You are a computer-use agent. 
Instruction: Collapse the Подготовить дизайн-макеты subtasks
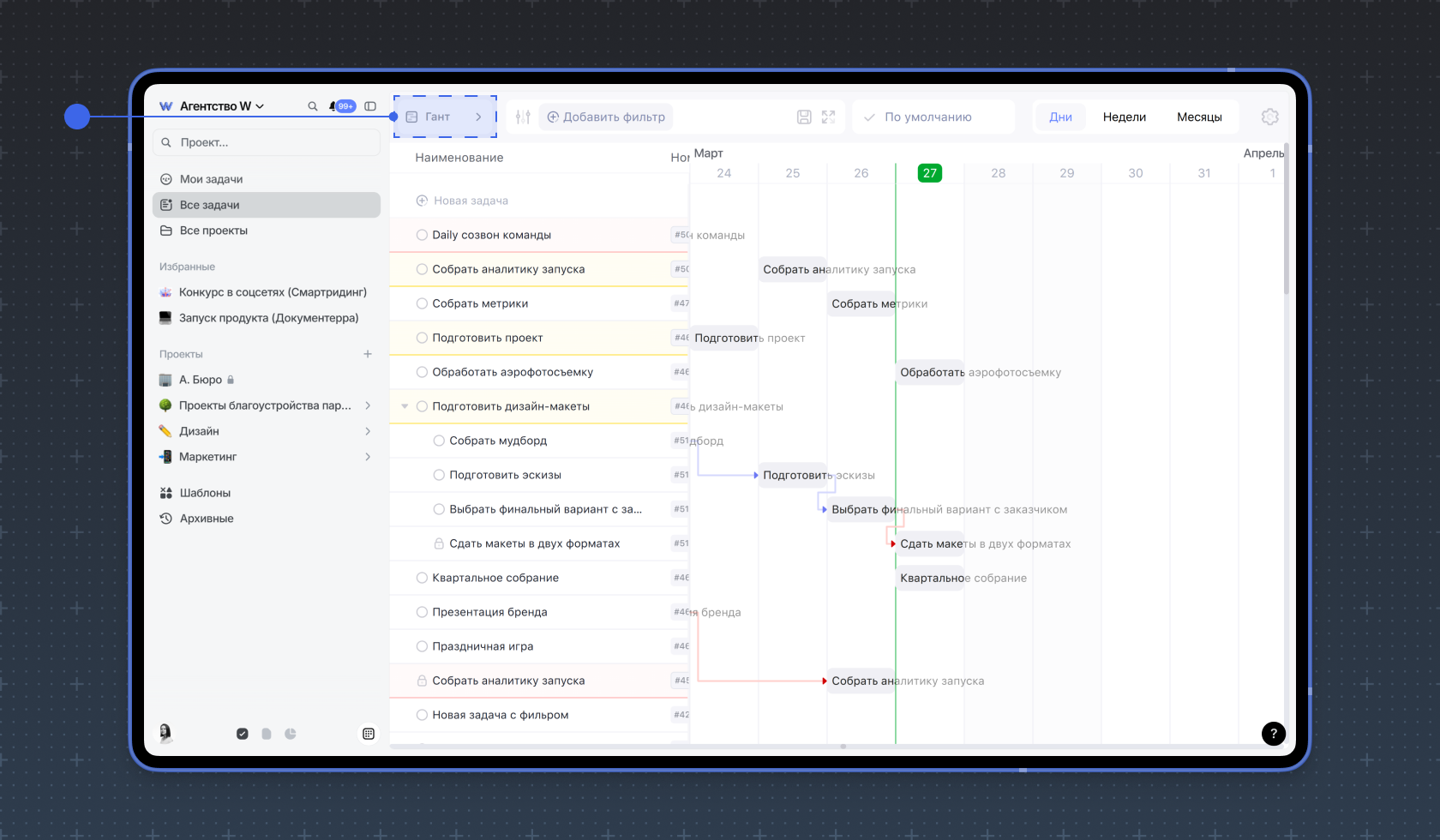405,406
